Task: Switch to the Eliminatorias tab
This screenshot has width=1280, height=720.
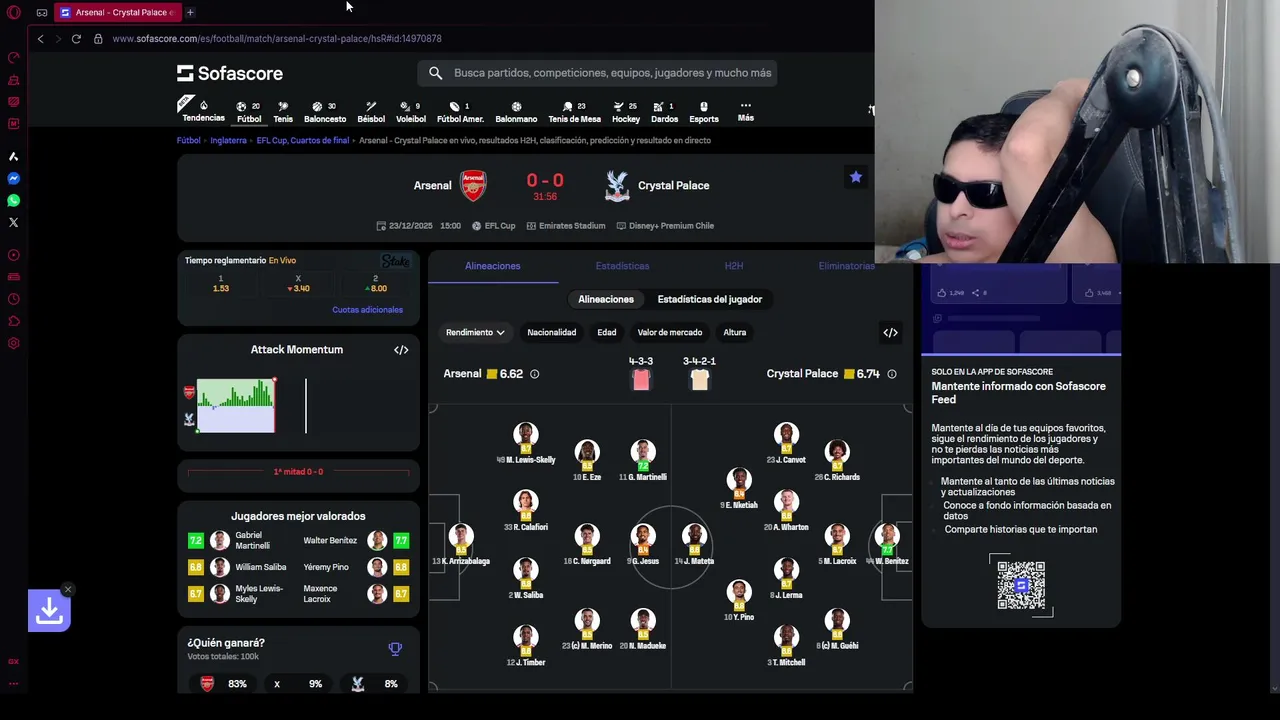Action: [846, 266]
